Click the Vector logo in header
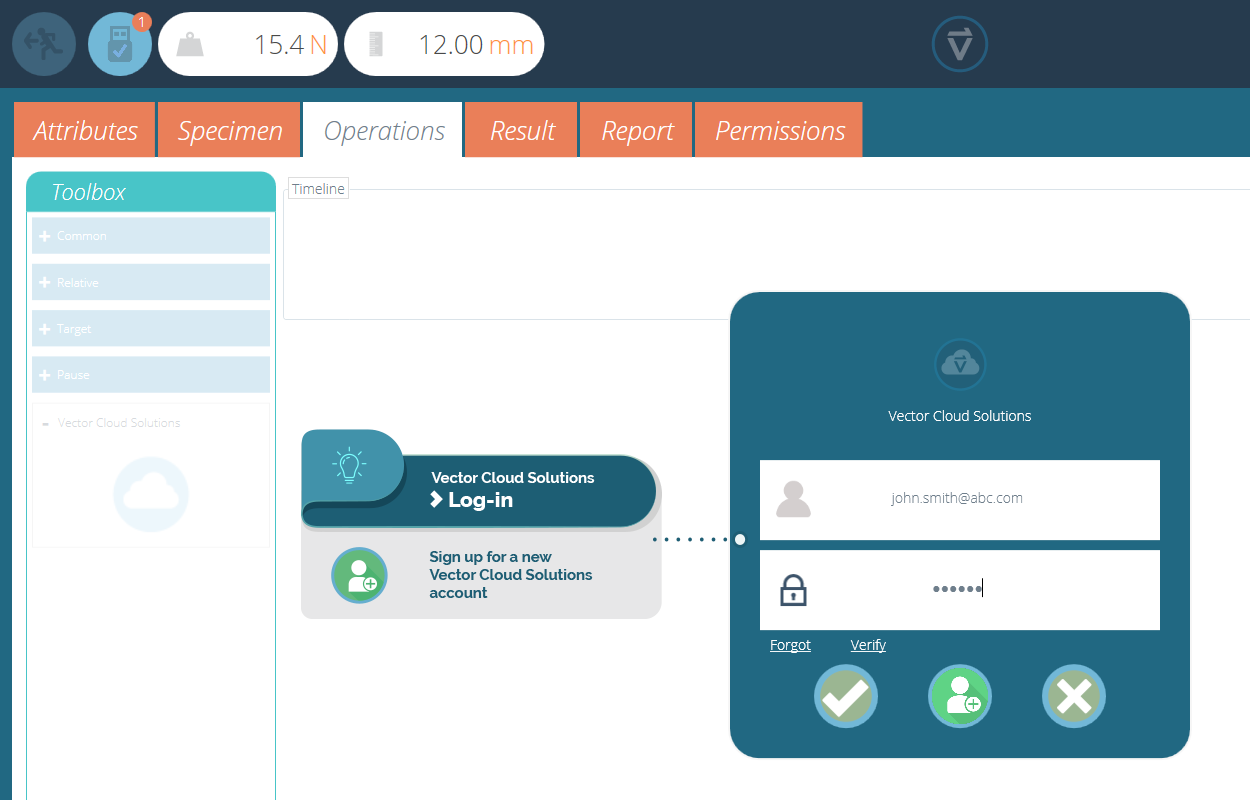 [x=960, y=44]
